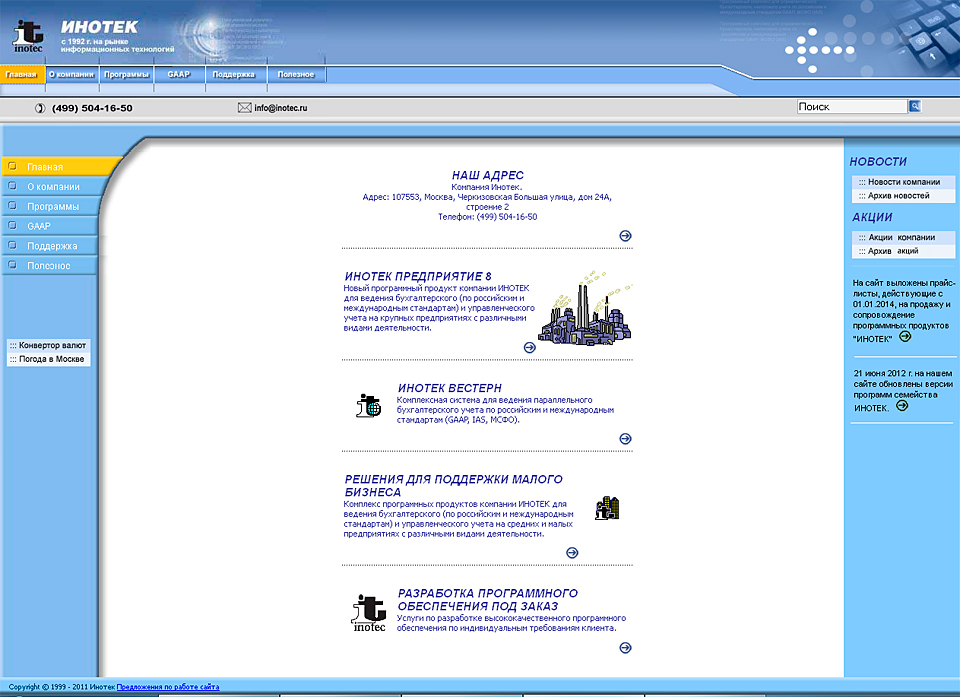Viewport: 960px width, 697px height.
Task: Open the Архив акций link
Action: point(903,251)
